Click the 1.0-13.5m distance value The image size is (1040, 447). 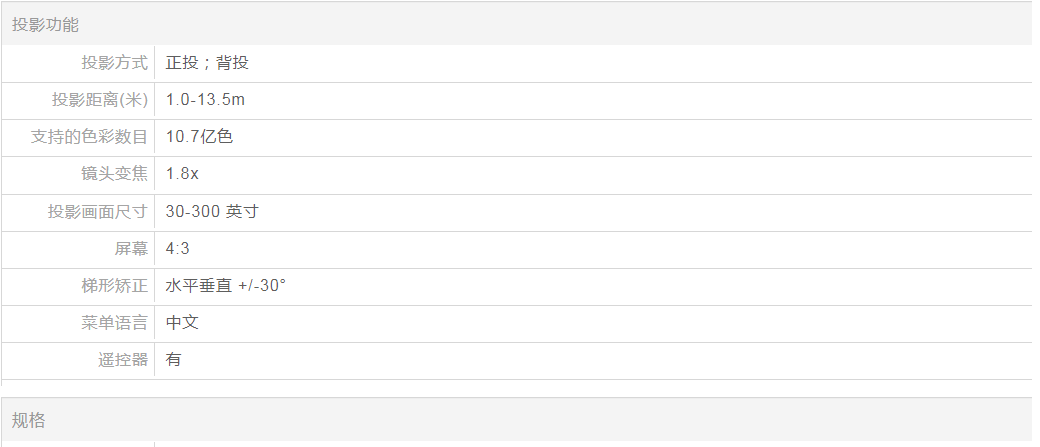click(x=205, y=100)
